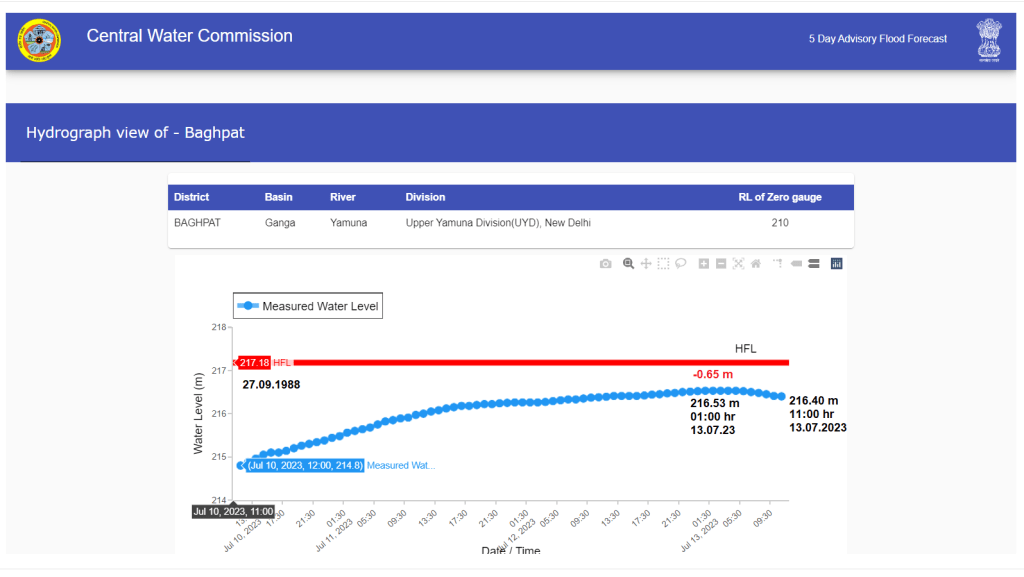The width and height of the screenshot is (1024, 577).
Task: Toggle Measured Water Level legend entry
Action: [308, 306]
